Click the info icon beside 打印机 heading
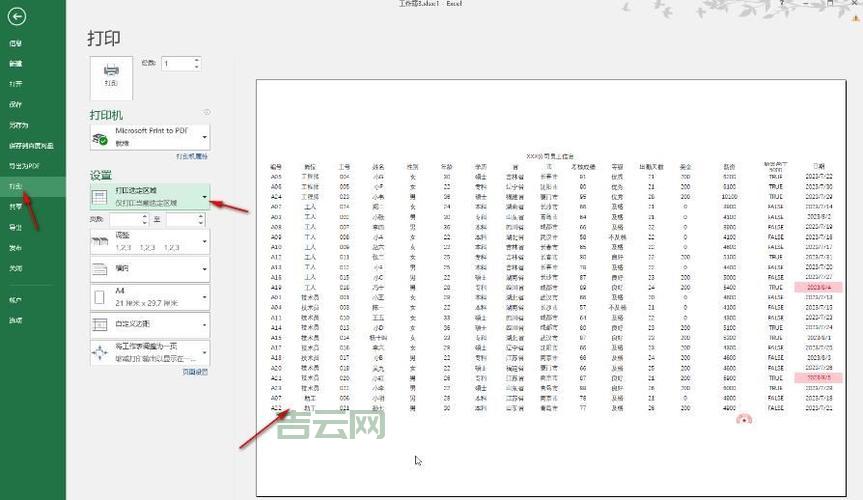The height and width of the screenshot is (500, 863). point(206,113)
